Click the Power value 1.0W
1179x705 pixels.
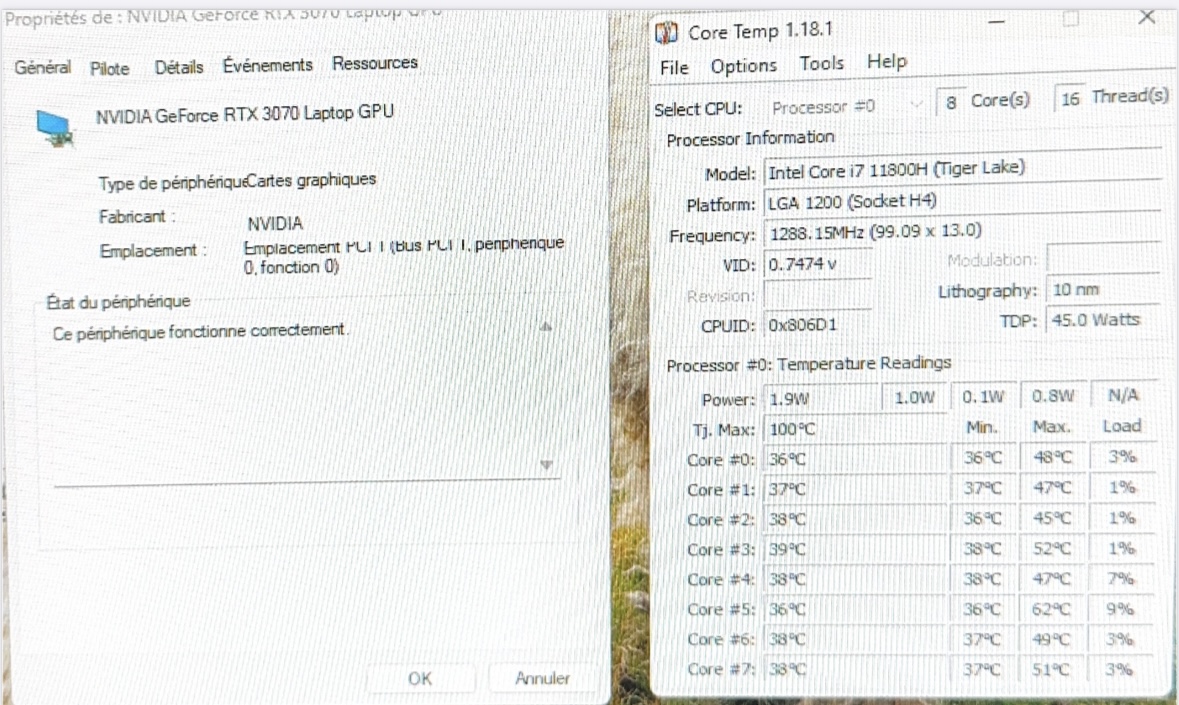click(914, 398)
